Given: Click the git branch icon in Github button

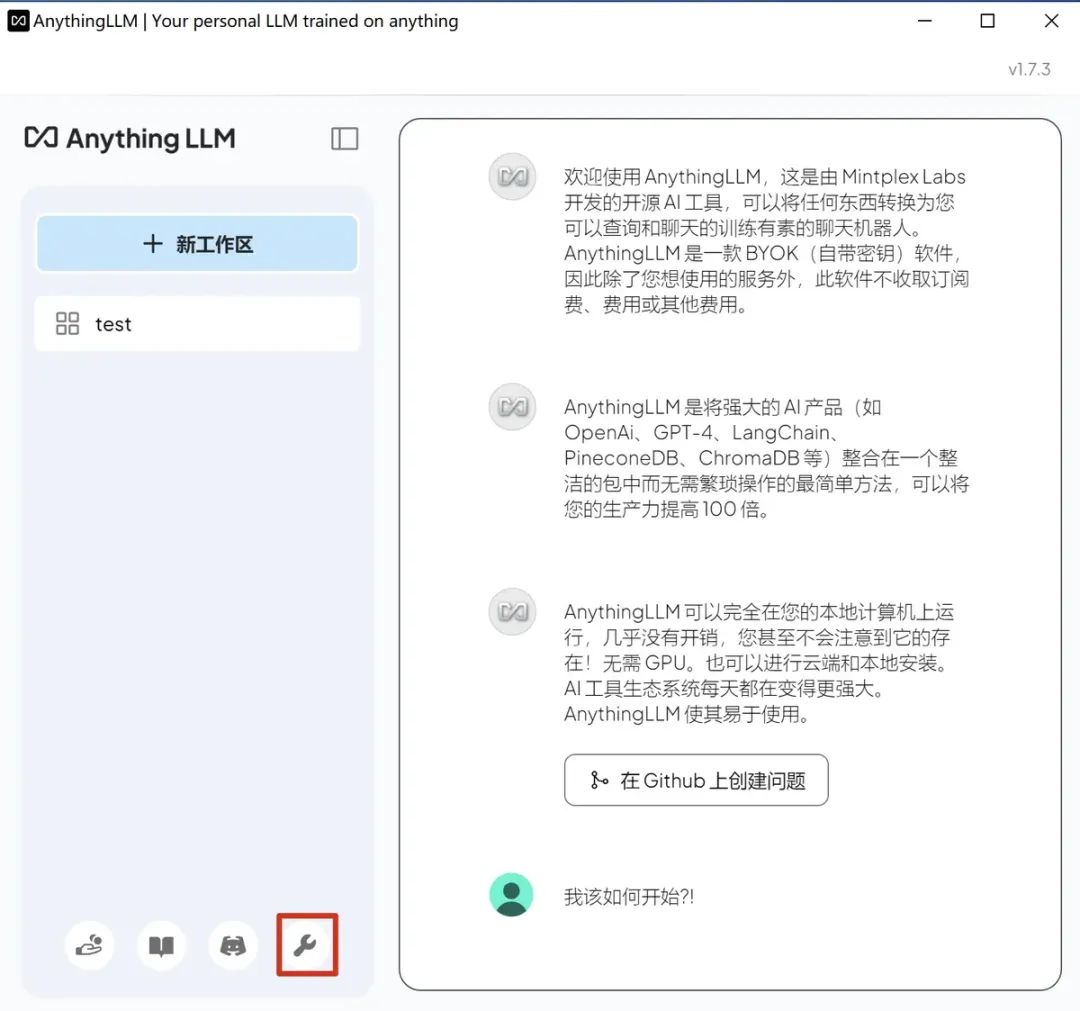Looking at the screenshot, I should tap(599, 780).
